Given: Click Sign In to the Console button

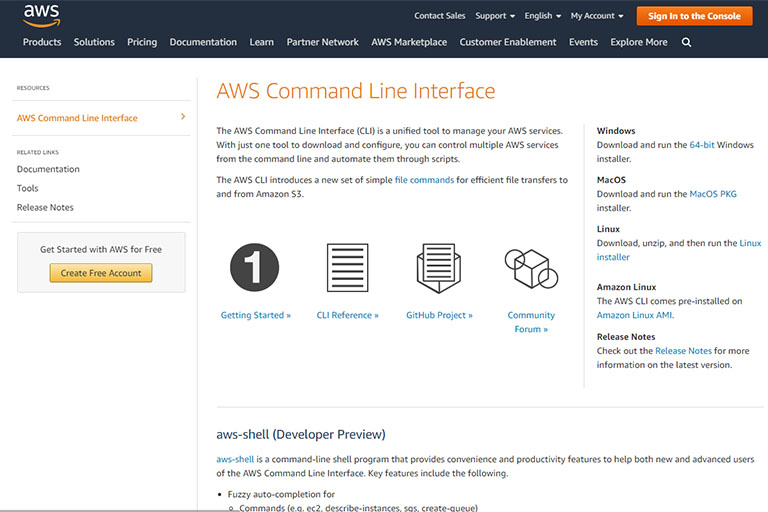Looking at the screenshot, I should [x=694, y=16].
